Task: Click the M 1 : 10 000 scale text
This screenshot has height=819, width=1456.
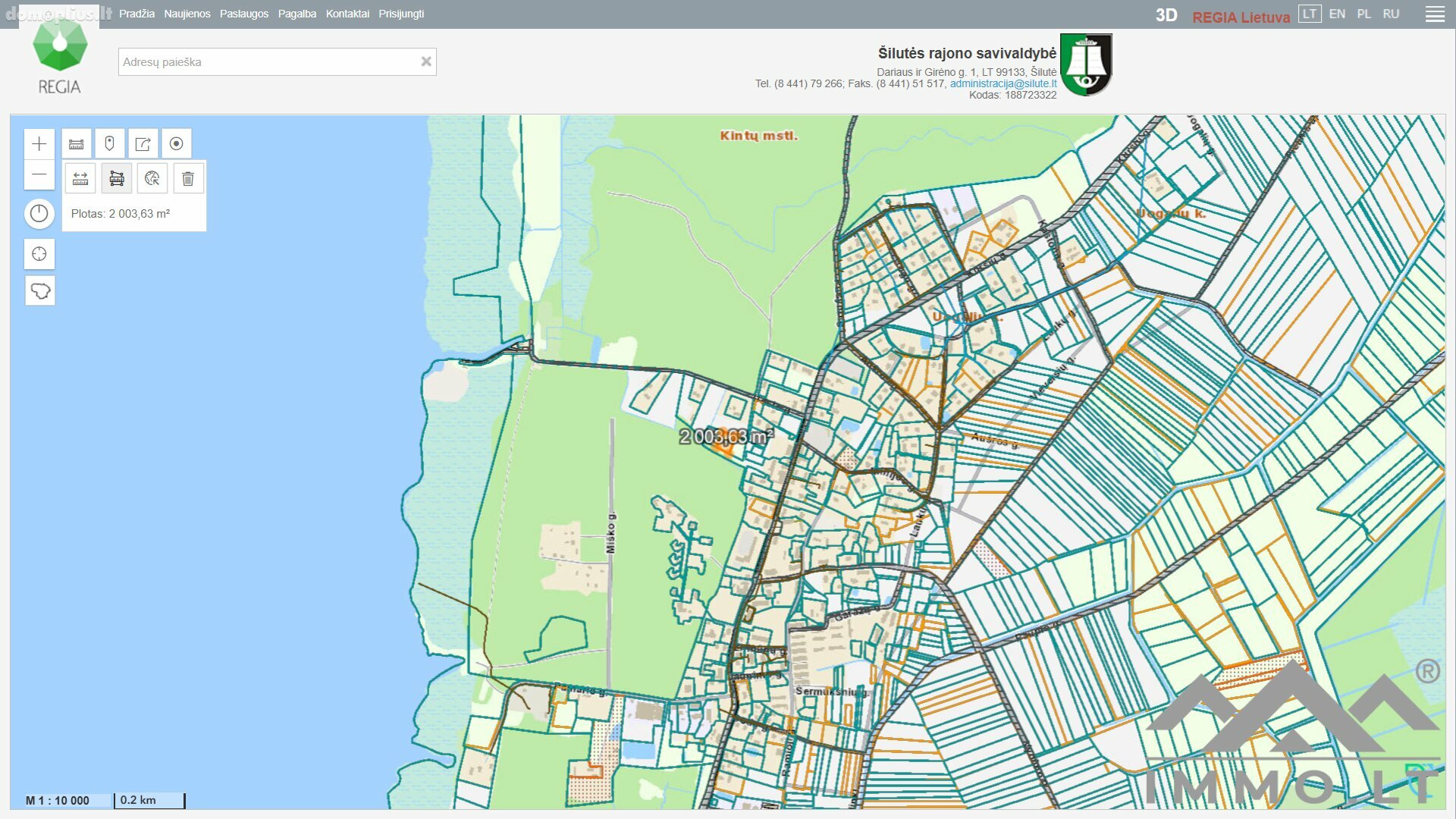Action: [58, 800]
